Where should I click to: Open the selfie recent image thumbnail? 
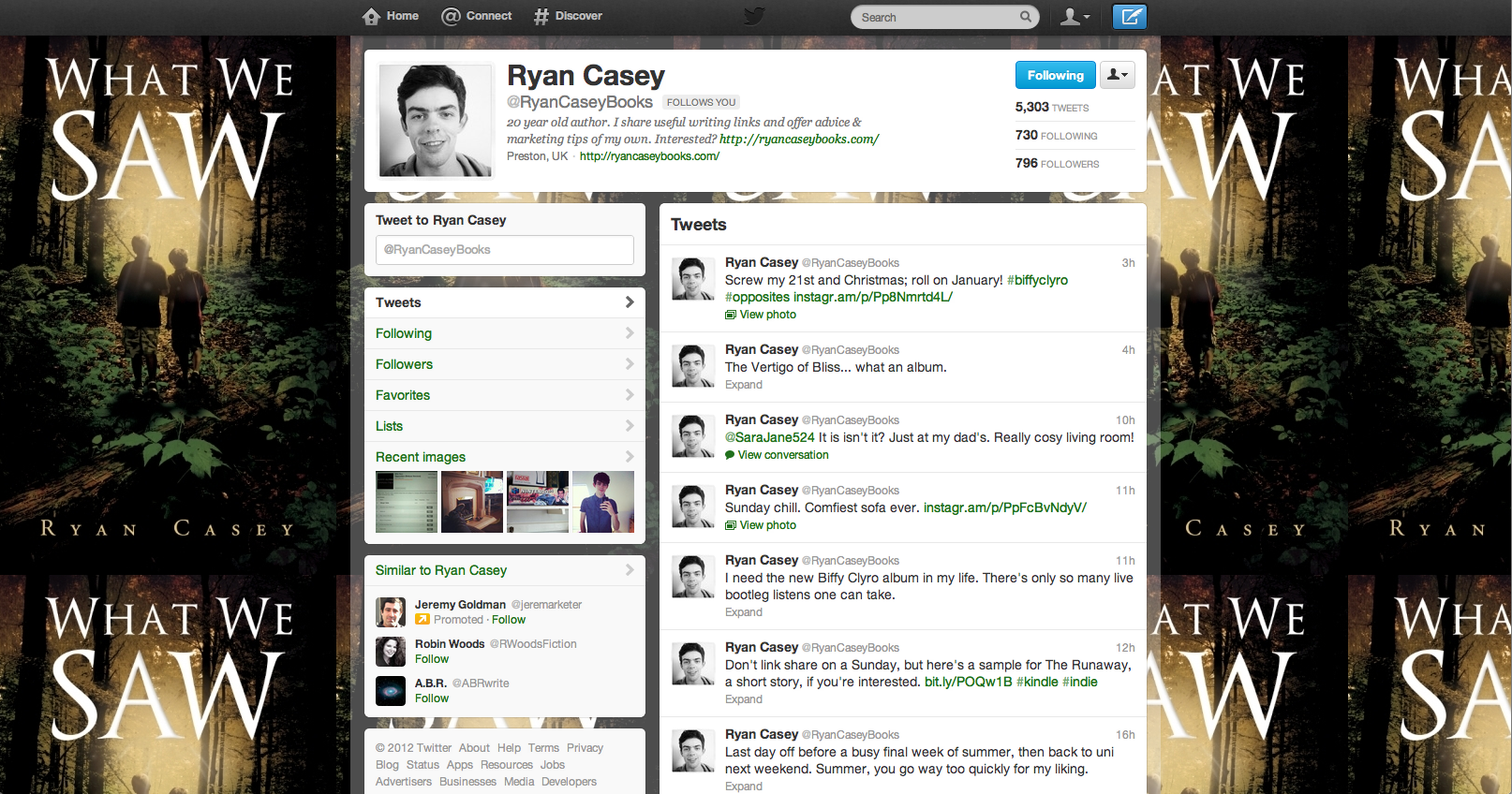click(x=603, y=502)
